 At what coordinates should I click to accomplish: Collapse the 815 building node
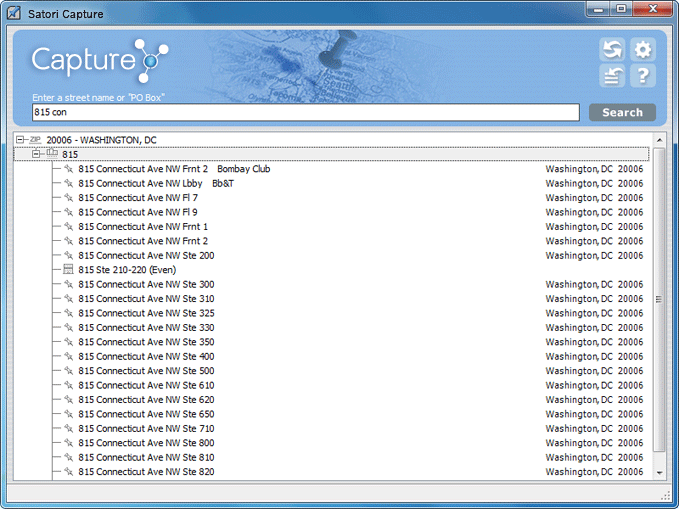coord(36,154)
